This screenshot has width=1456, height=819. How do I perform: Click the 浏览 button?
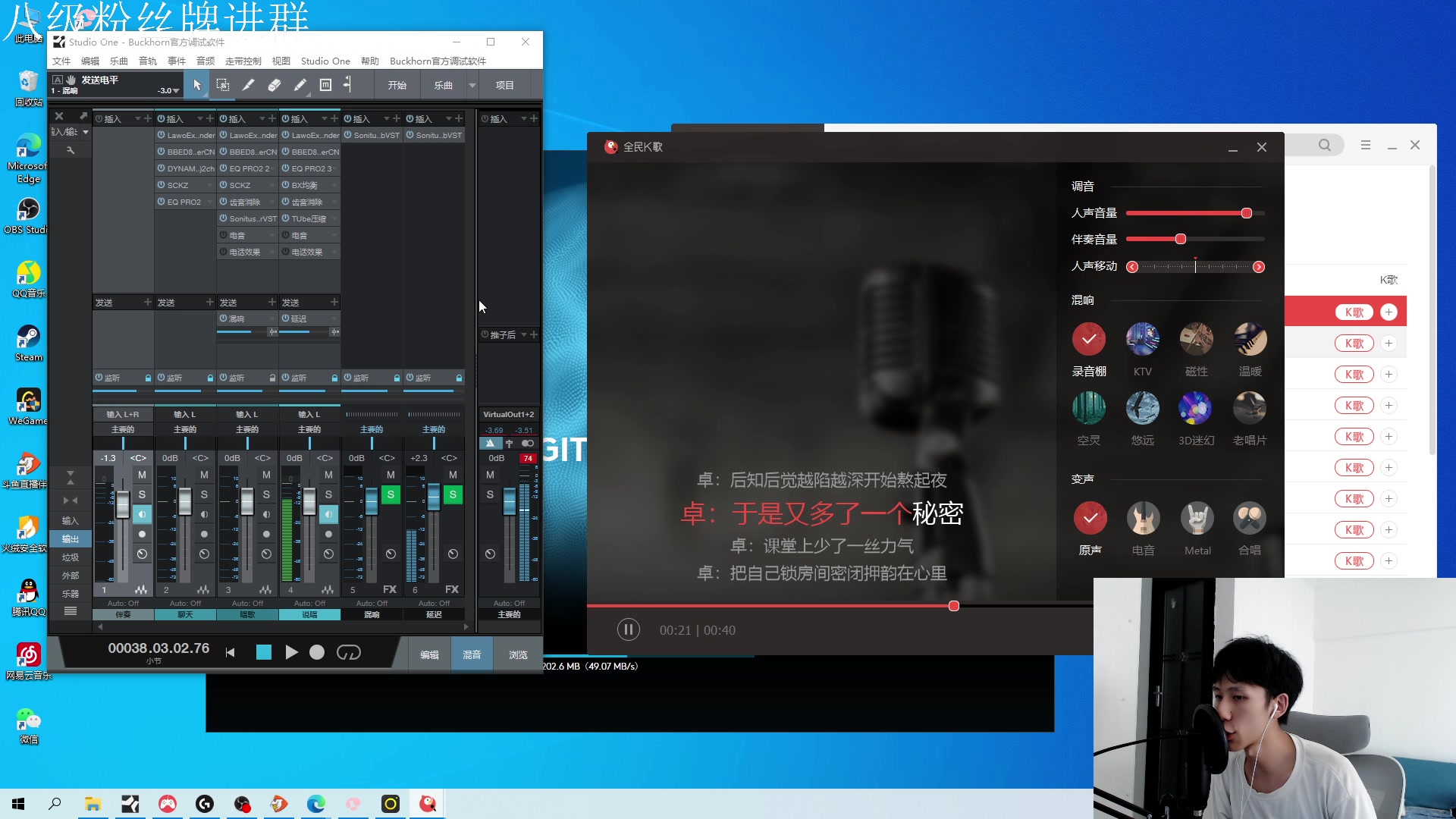pyautogui.click(x=518, y=654)
